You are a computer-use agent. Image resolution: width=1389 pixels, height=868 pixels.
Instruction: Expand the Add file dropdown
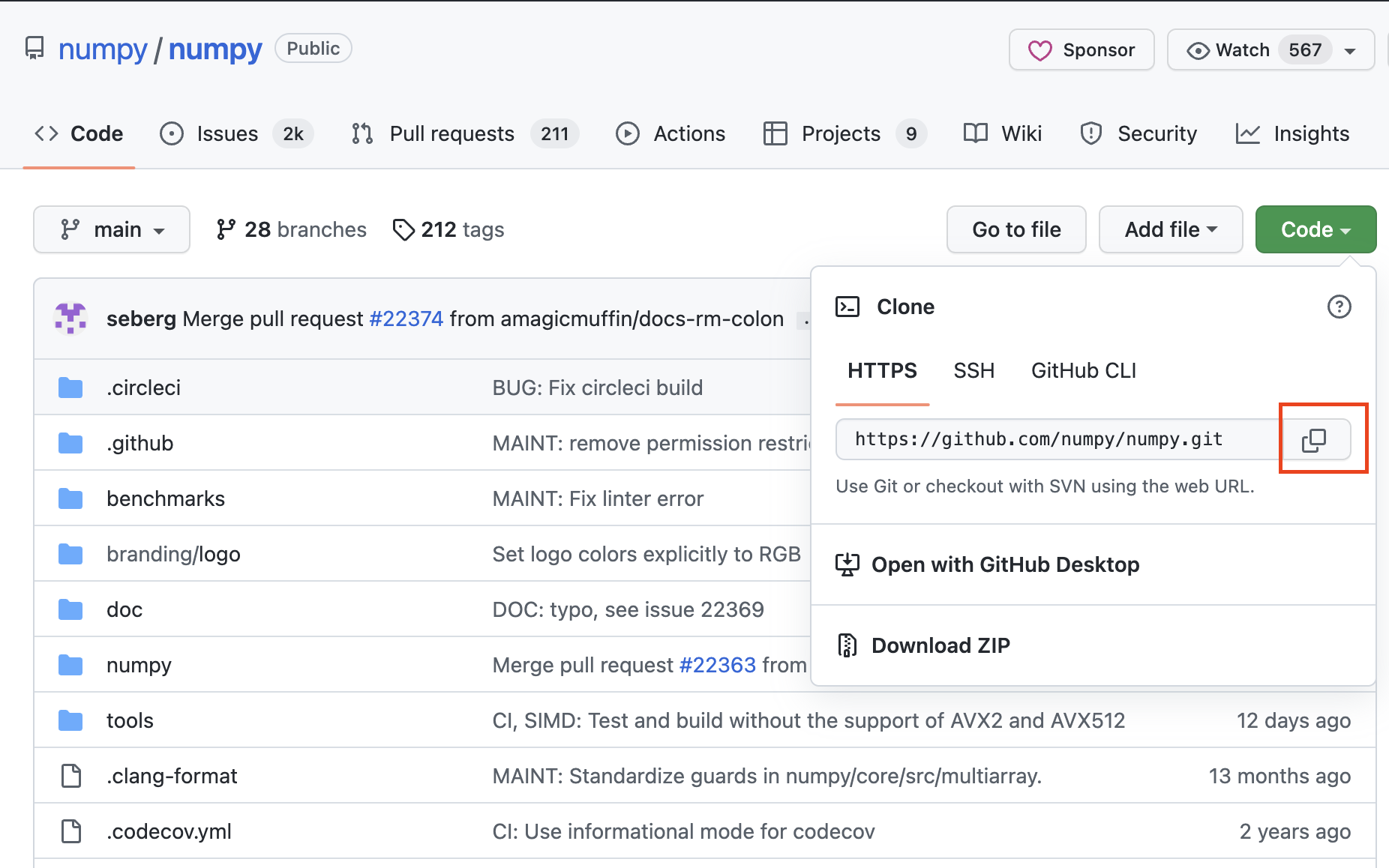click(x=1171, y=229)
